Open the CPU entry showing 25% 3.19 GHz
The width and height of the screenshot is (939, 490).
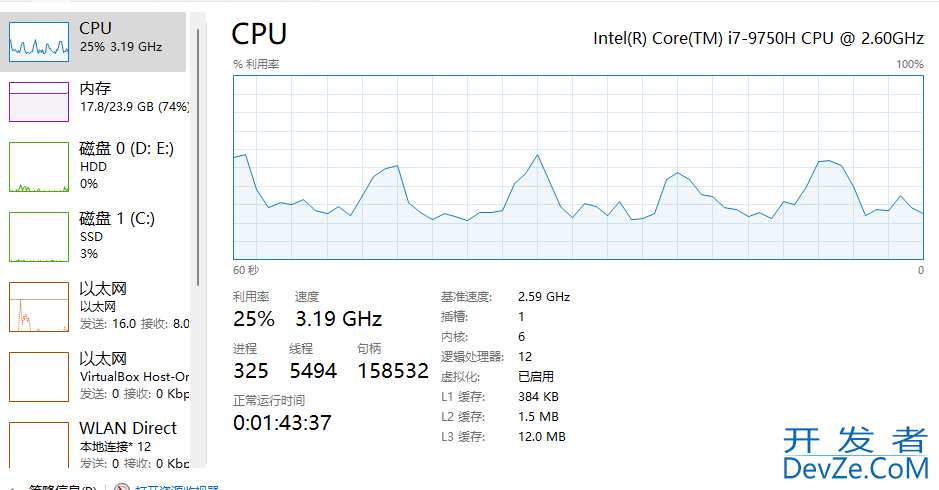120,37
